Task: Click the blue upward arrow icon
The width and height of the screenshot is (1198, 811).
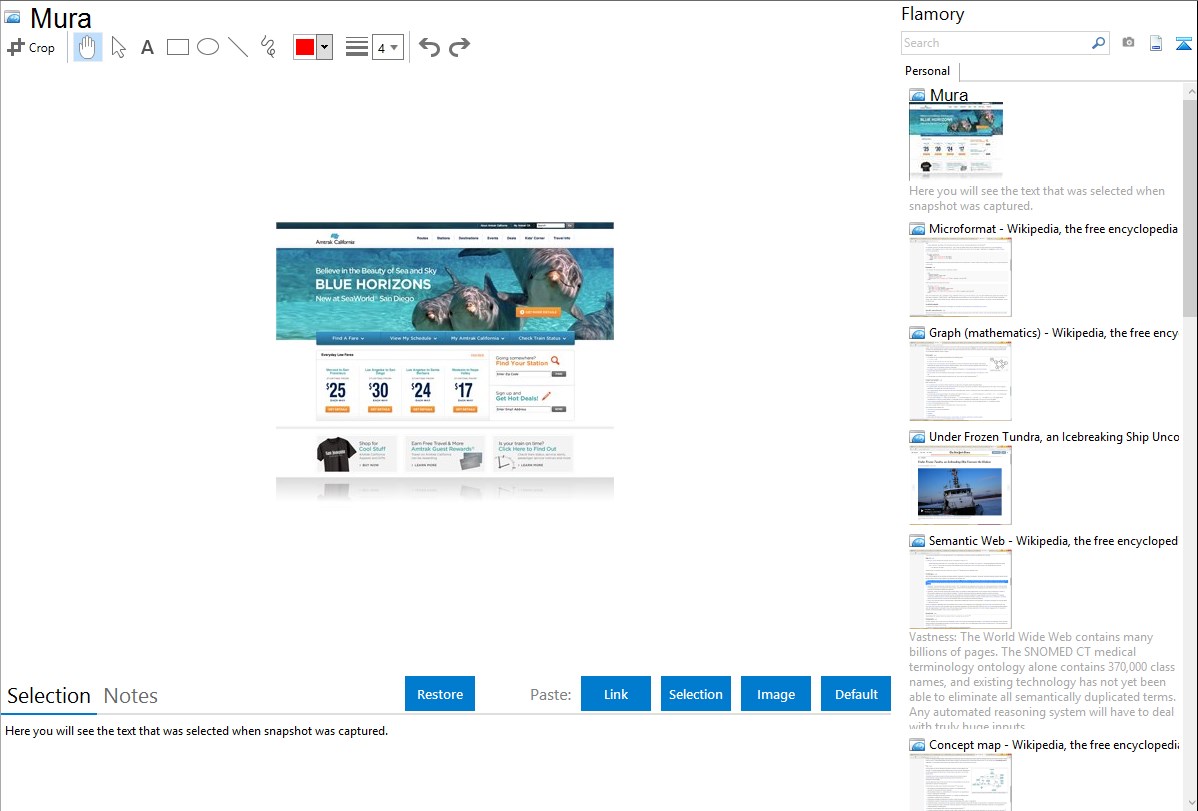Action: [1183, 43]
